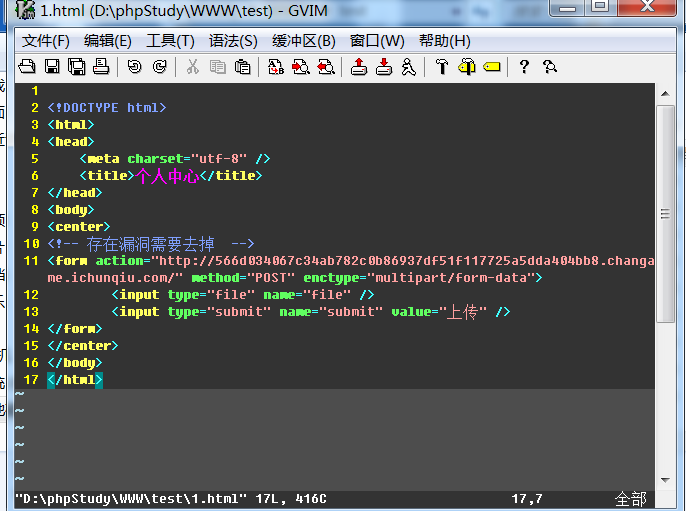686x511 pixels.
Task: Click the input type="file" line
Action: (x=243, y=295)
